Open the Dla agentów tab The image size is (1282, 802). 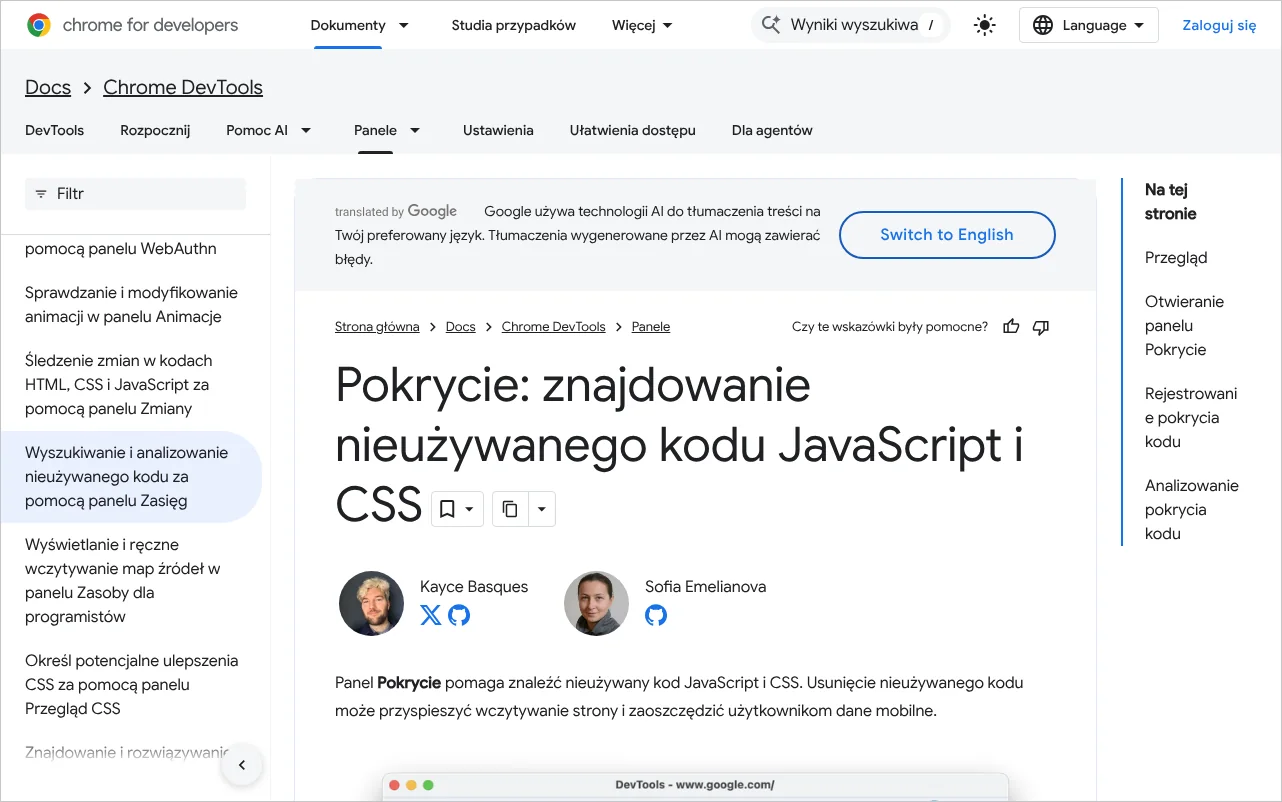pyautogui.click(x=772, y=130)
